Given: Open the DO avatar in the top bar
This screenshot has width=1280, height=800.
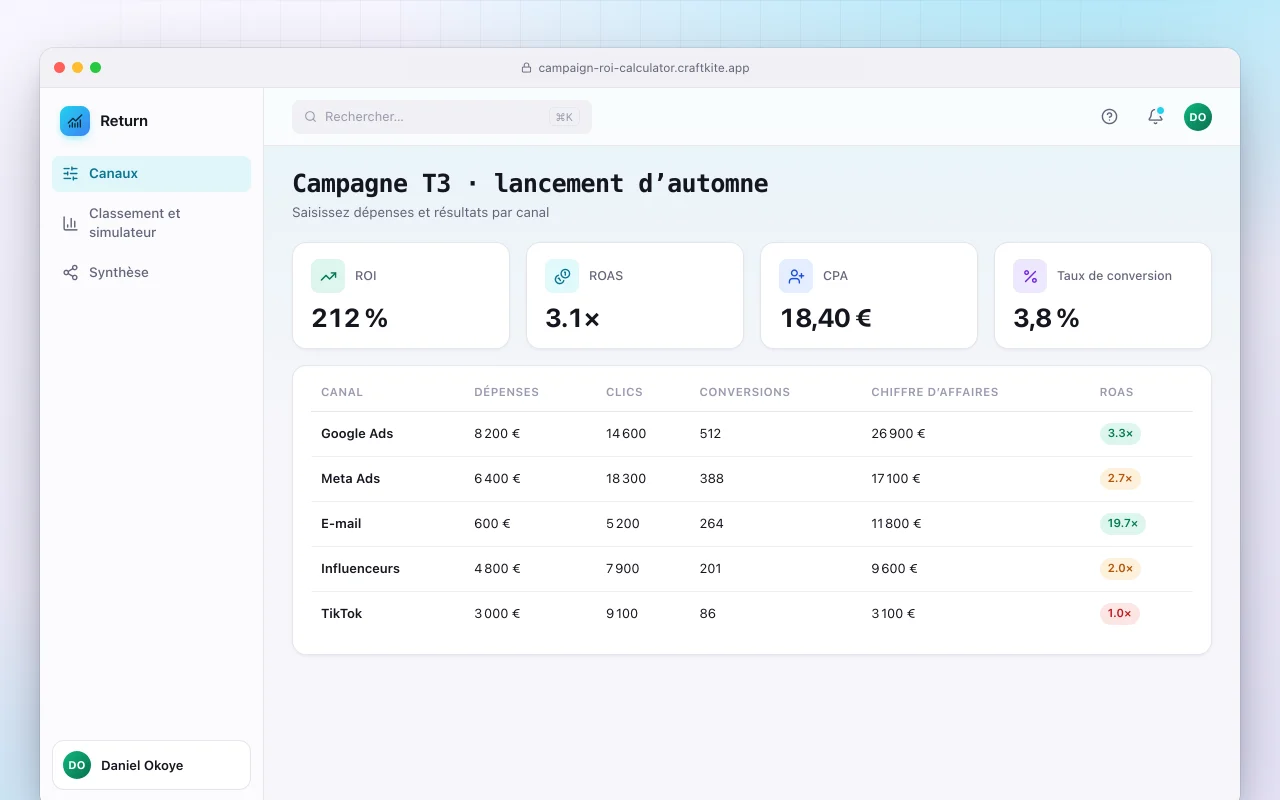Looking at the screenshot, I should 1198,117.
